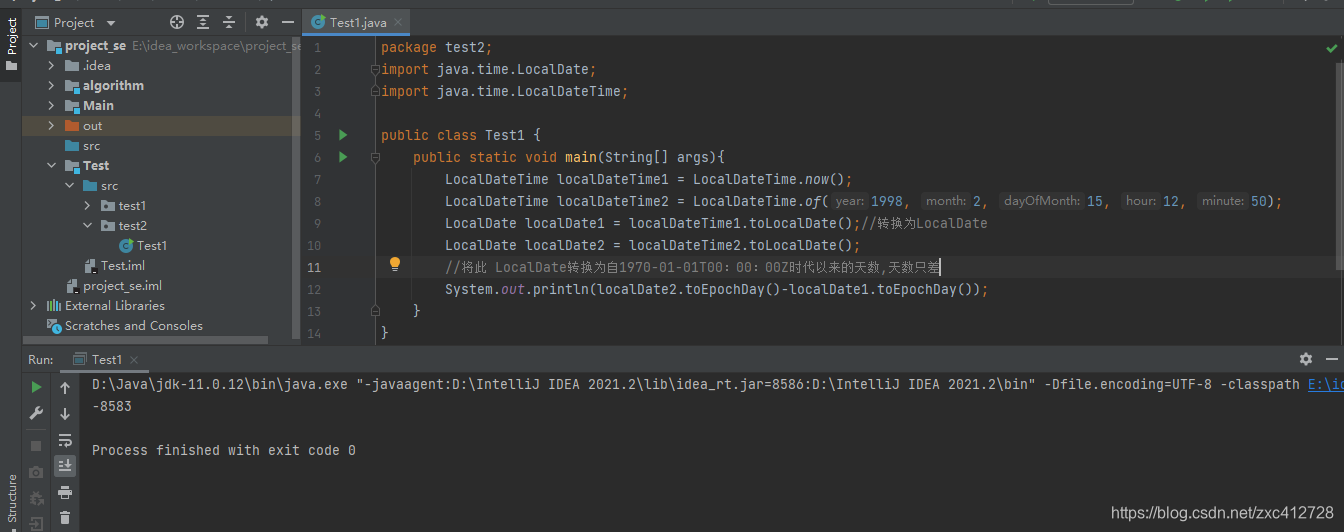Fold the main method at line 6

pos(375,157)
